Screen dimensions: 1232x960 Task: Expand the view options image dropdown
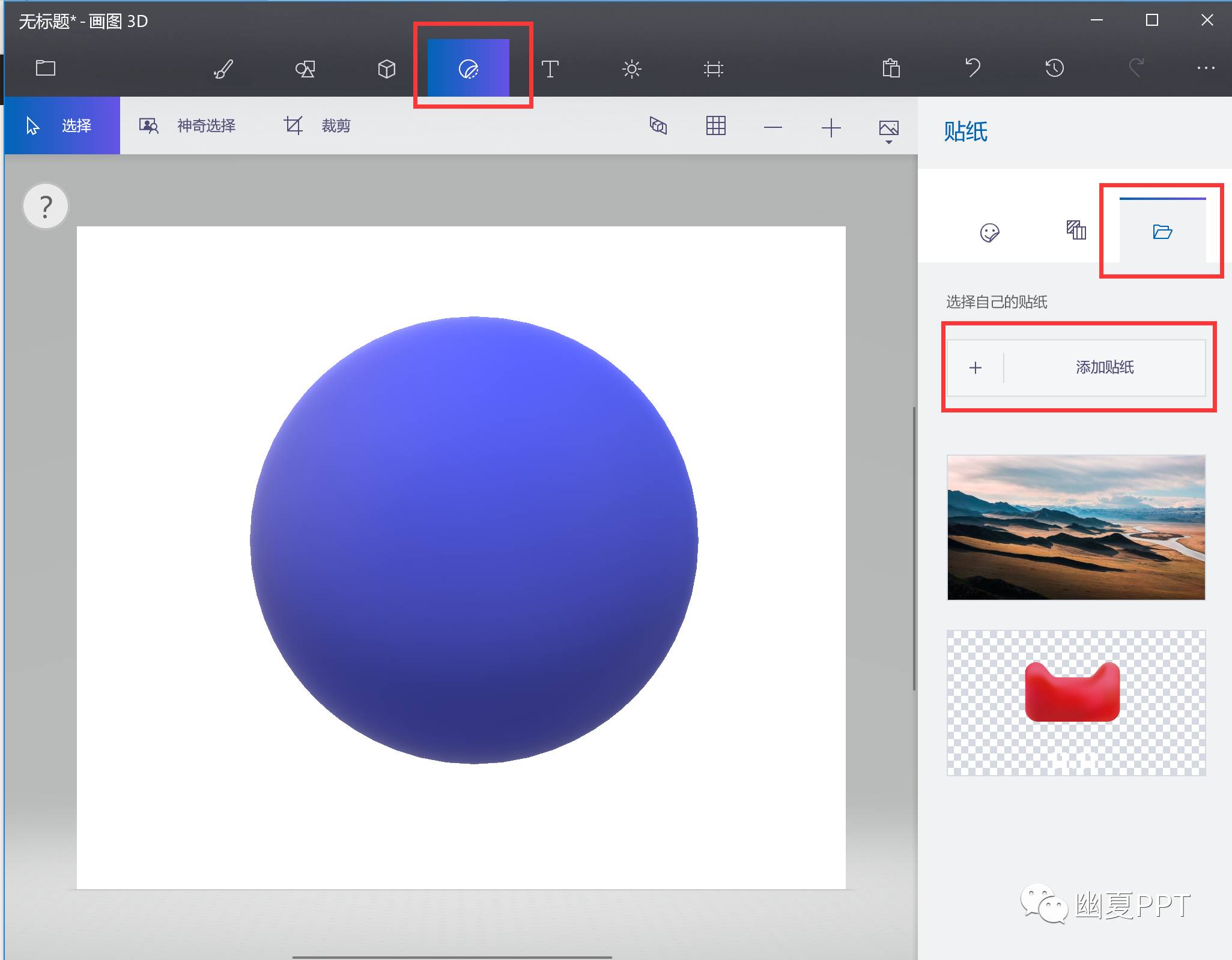coord(888,129)
